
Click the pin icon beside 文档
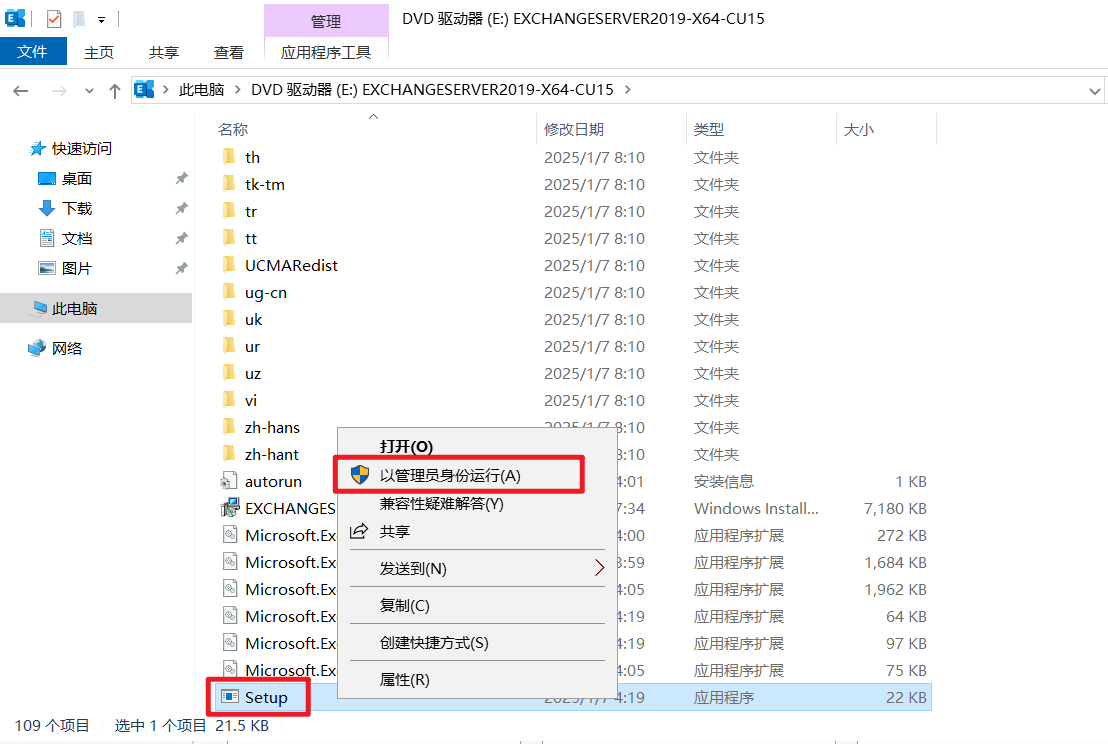pos(182,239)
